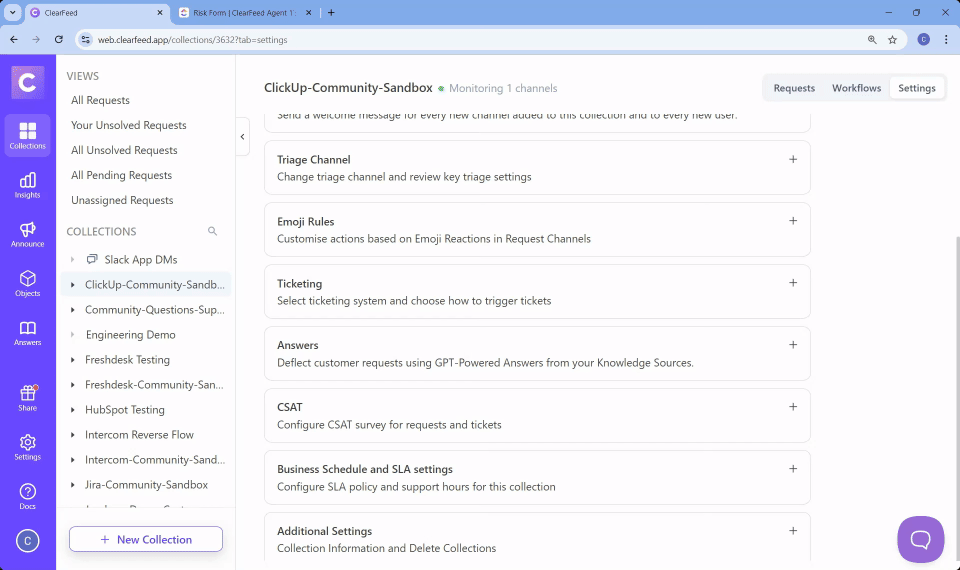Open Docs help icon in sidebar
The height and width of the screenshot is (570, 960).
(x=28, y=495)
